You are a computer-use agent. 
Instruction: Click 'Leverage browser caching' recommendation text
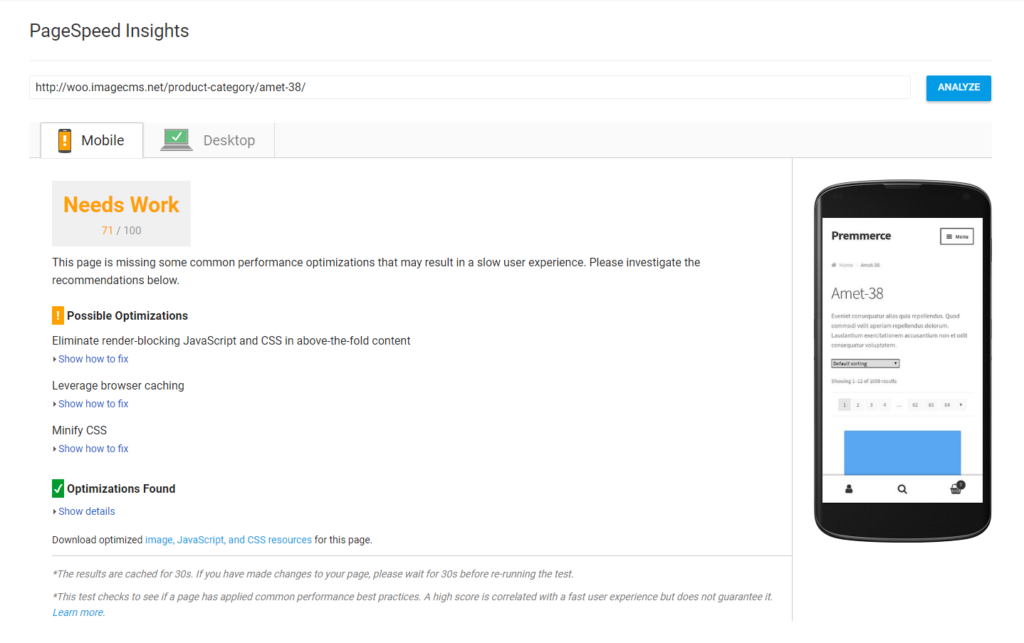click(118, 386)
